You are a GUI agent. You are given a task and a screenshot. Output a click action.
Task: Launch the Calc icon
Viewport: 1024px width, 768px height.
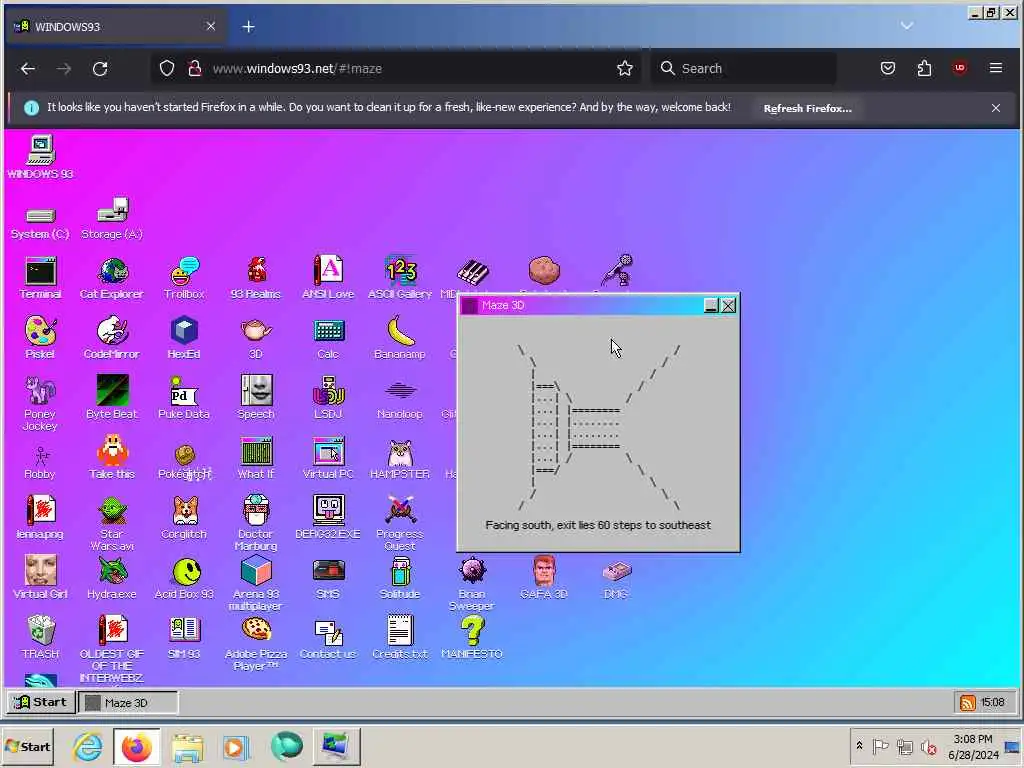[x=328, y=338]
